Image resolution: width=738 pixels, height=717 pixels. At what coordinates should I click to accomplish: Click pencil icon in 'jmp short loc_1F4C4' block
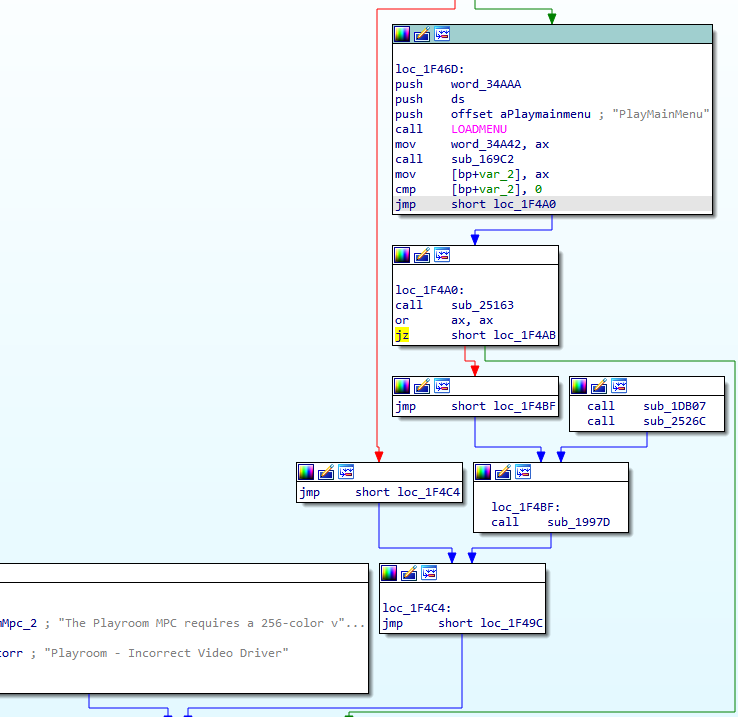[326, 472]
